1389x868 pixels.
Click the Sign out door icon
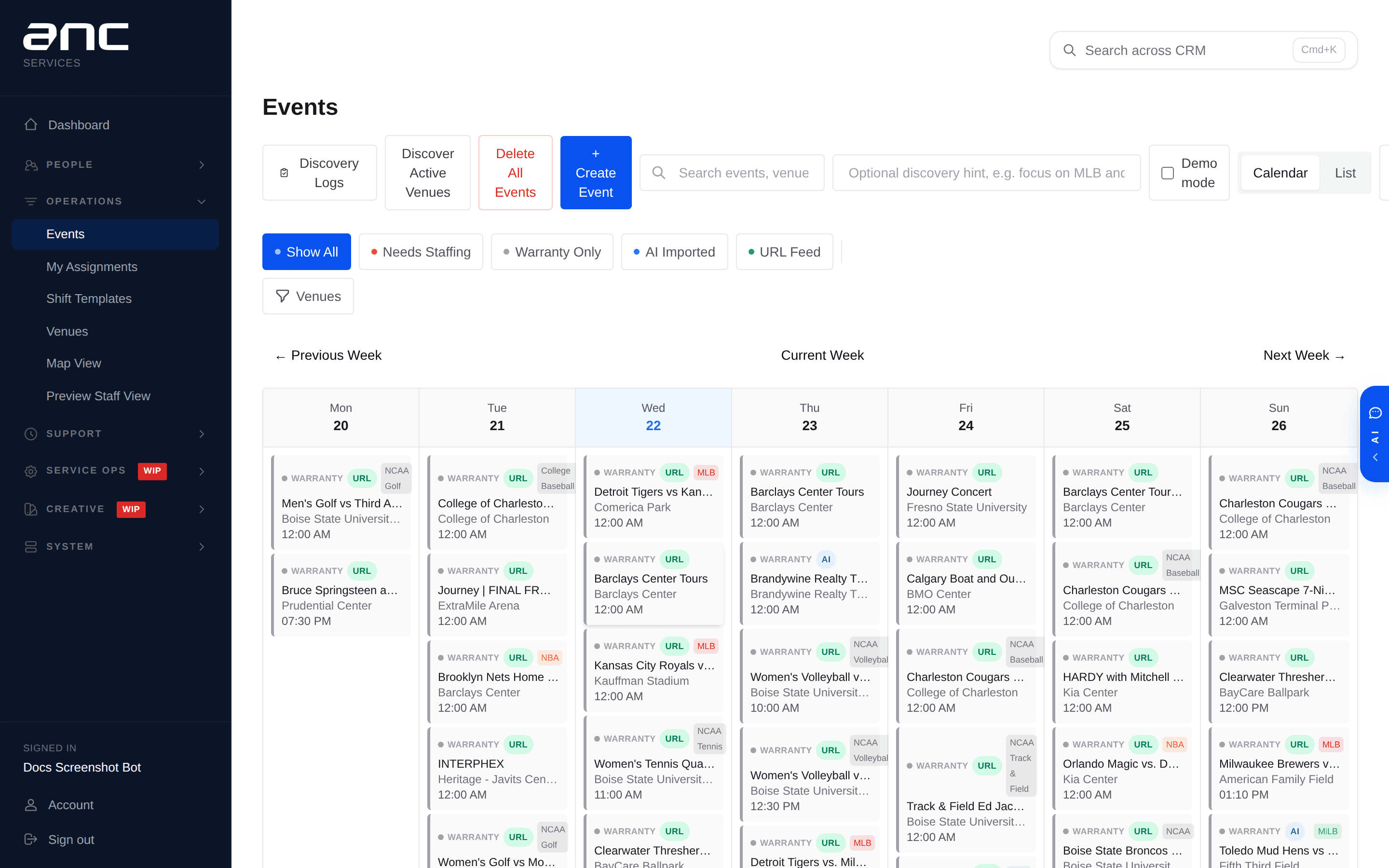31,839
